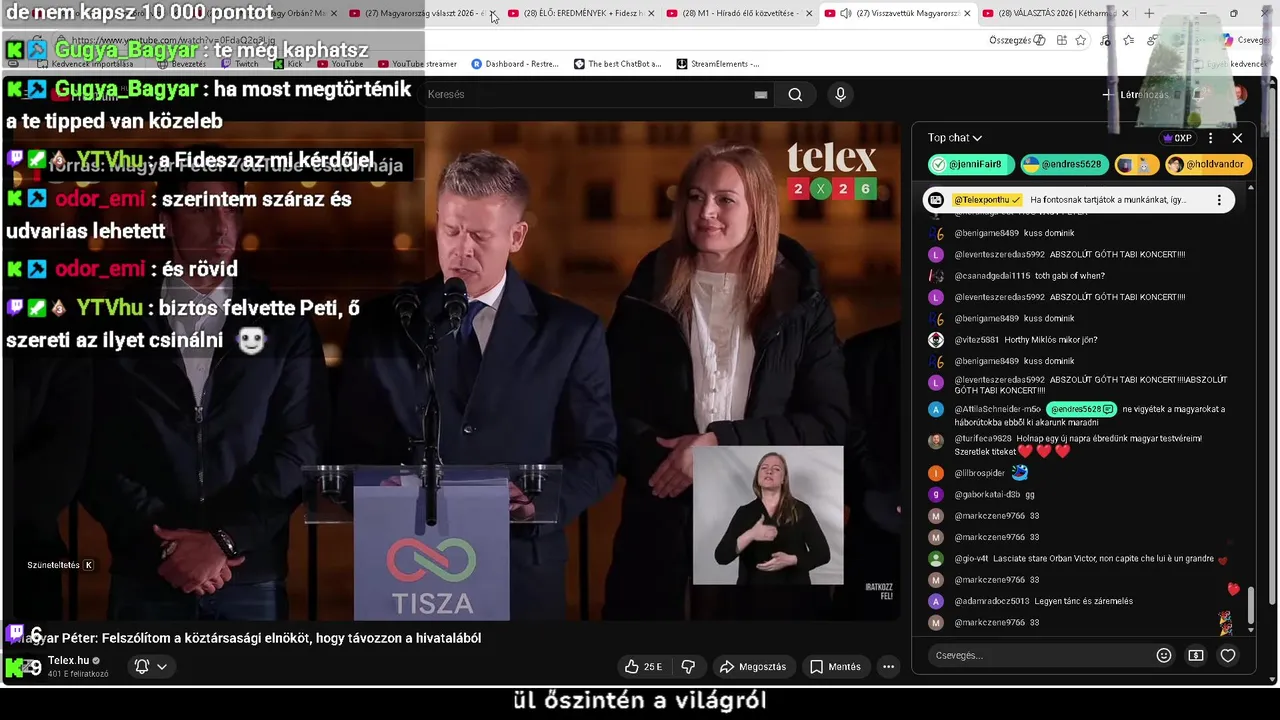Save the video with Mentés button

[835, 667]
